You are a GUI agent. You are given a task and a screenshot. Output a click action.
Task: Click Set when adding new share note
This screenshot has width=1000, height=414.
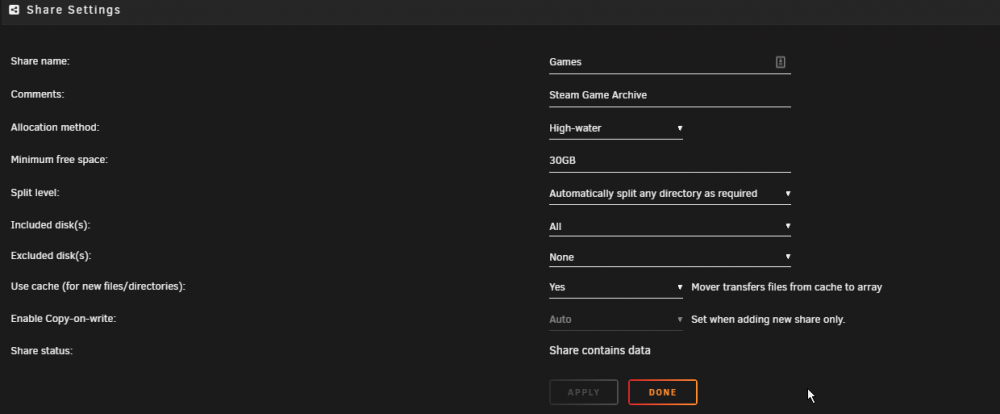(x=768, y=319)
